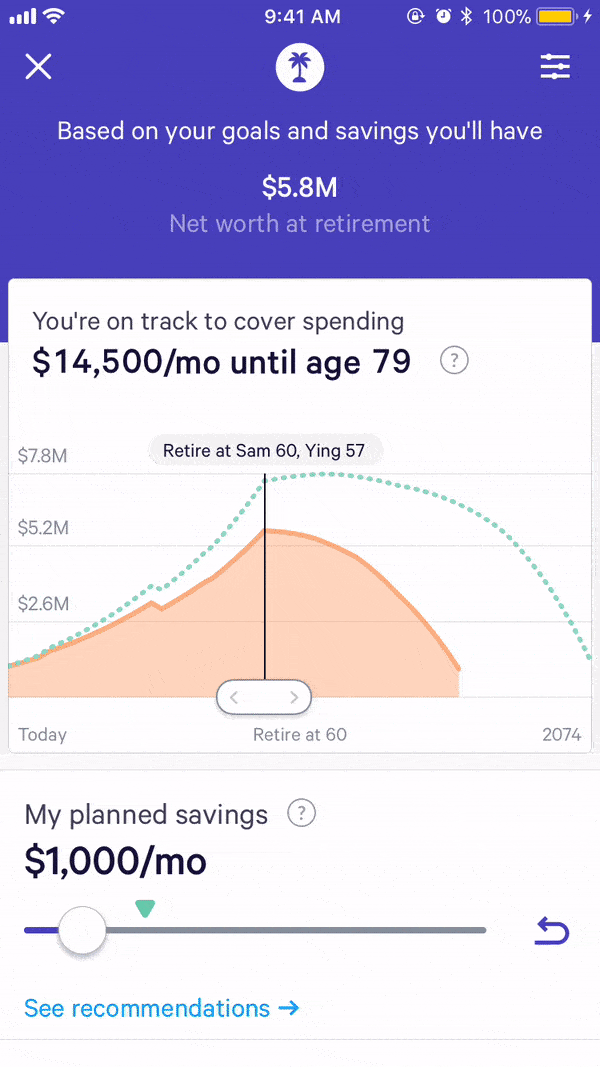600x1067 pixels.
Task: Open the filter settings sliders icon
Action: 555,67
